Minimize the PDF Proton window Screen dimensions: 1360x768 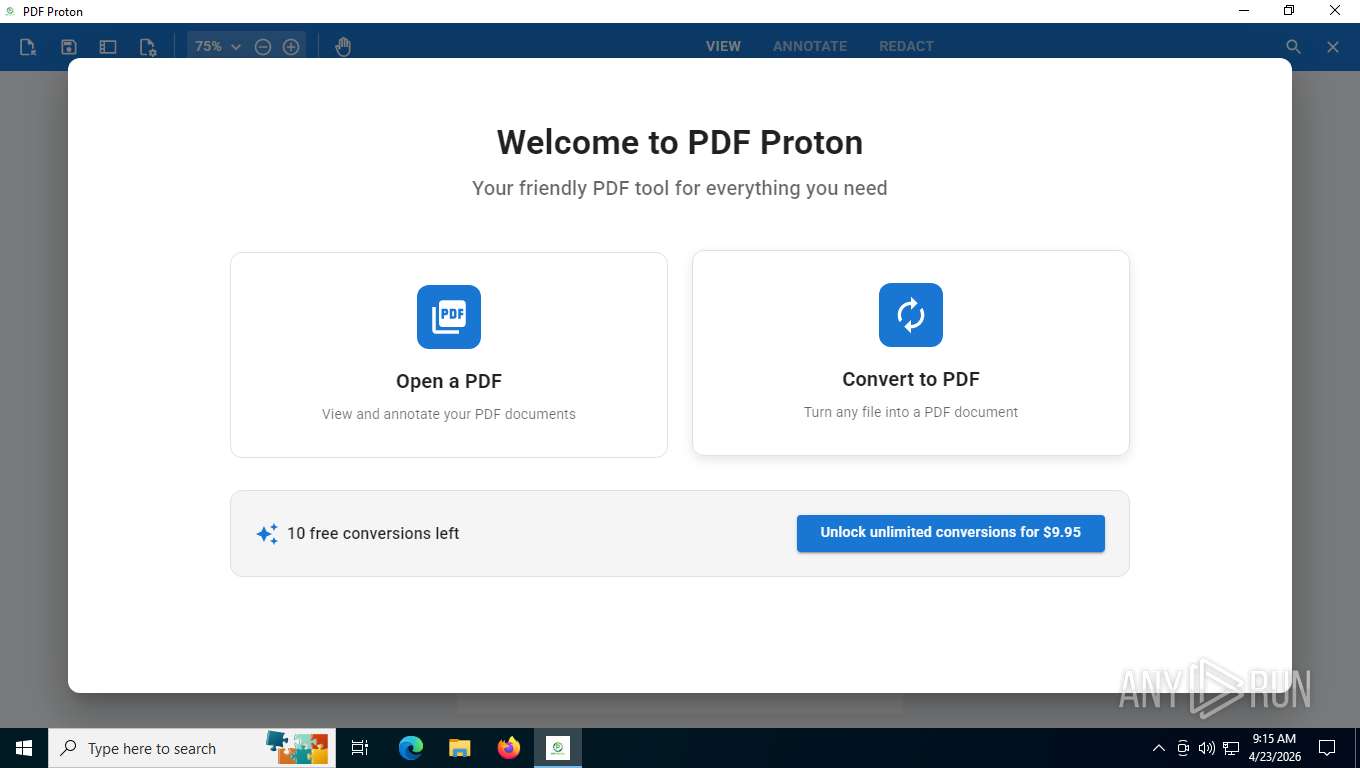1244,11
